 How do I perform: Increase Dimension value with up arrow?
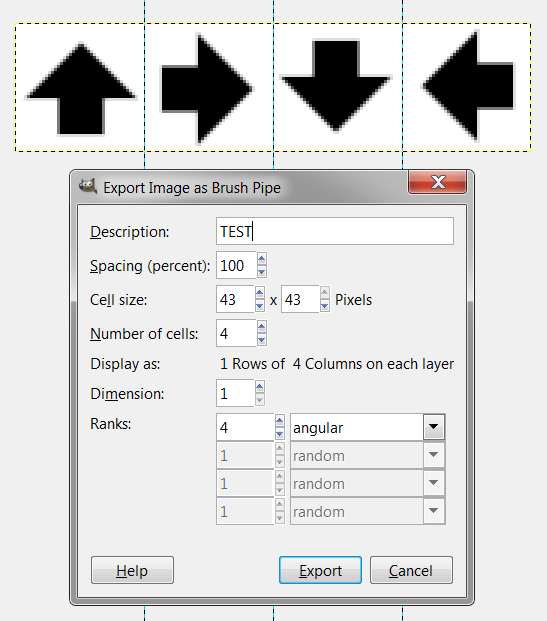pyautogui.click(x=259, y=387)
